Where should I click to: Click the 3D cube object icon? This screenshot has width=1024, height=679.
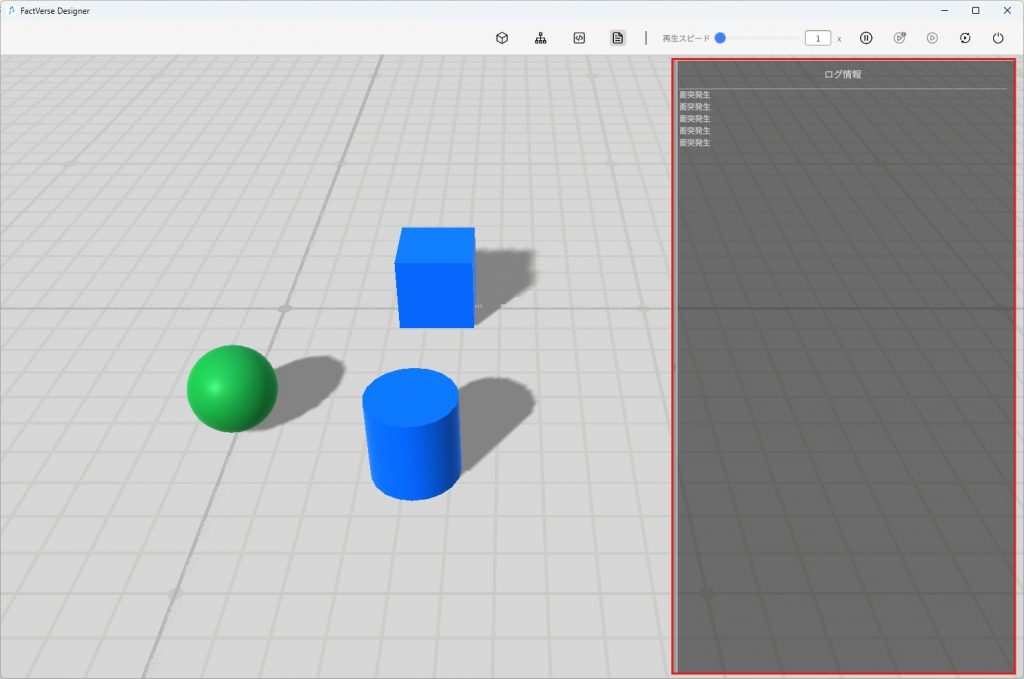(502, 38)
